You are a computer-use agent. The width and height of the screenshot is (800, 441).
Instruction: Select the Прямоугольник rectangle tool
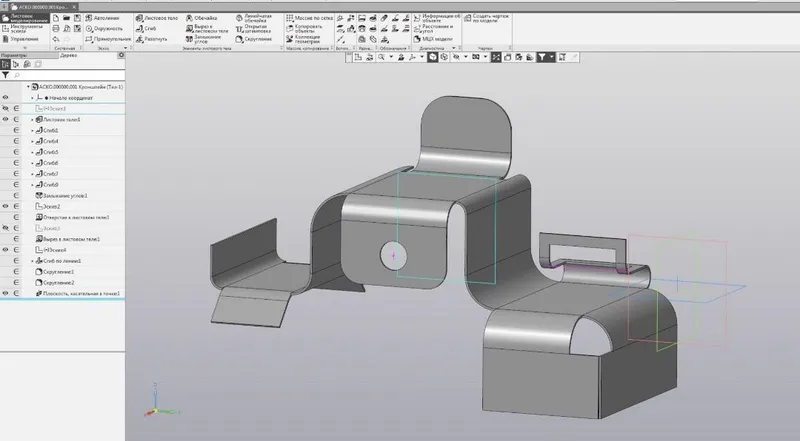(x=108, y=39)
